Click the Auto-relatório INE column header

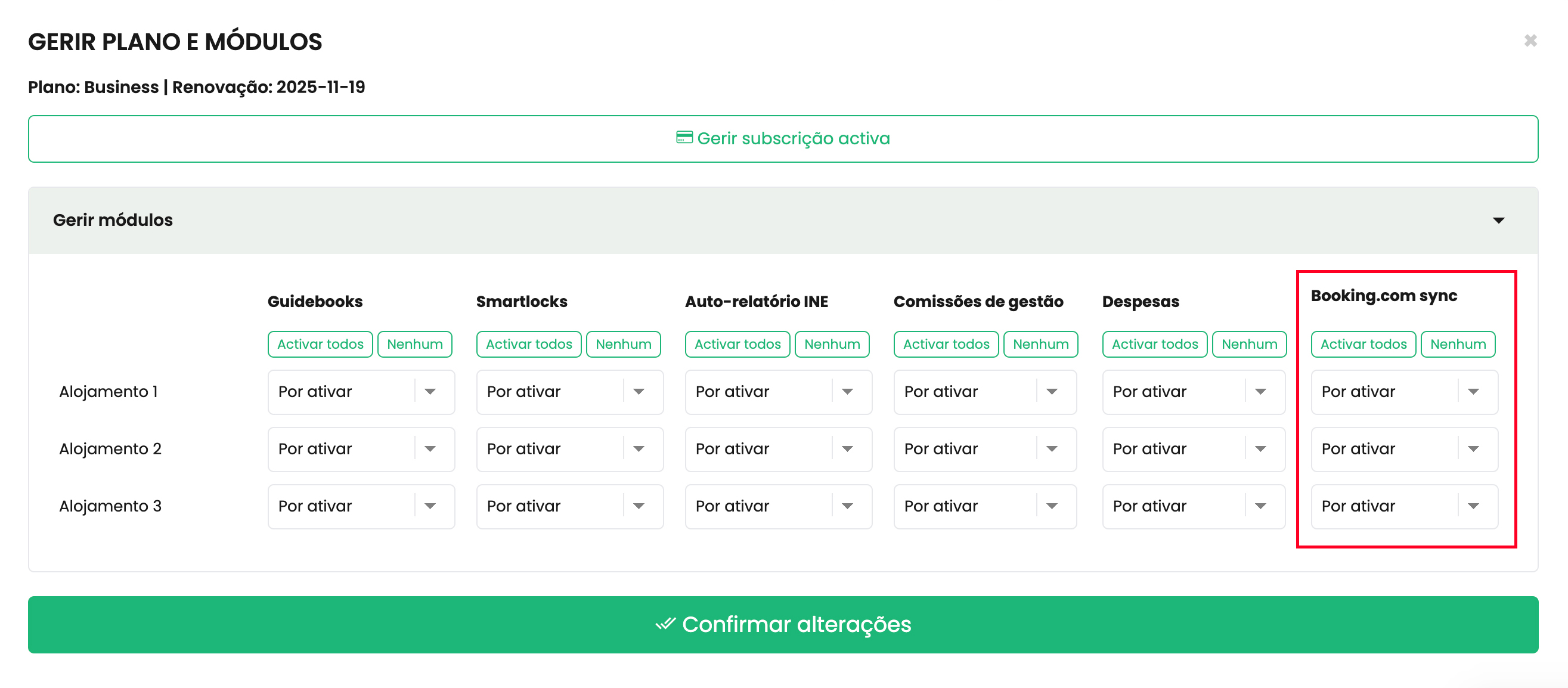(x=757, y=302)
